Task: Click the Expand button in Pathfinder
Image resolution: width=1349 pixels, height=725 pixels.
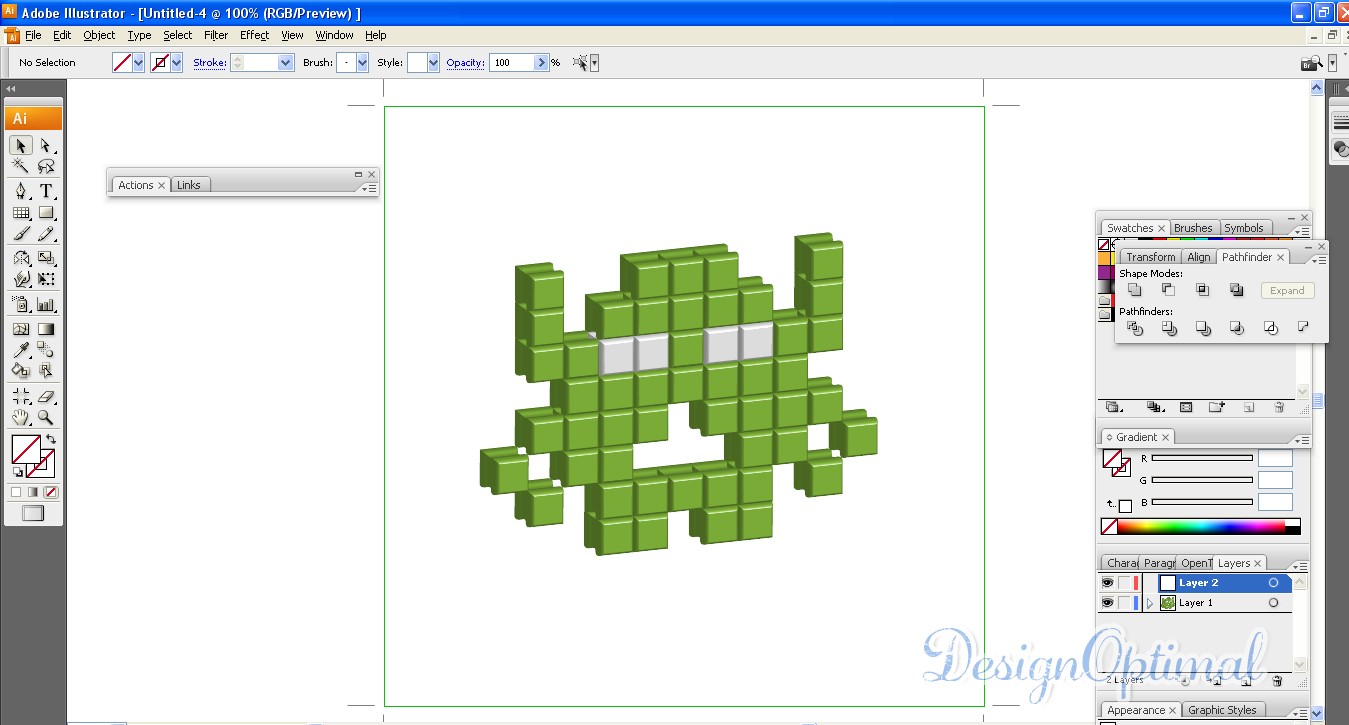Action: [x=1287, y=291]
